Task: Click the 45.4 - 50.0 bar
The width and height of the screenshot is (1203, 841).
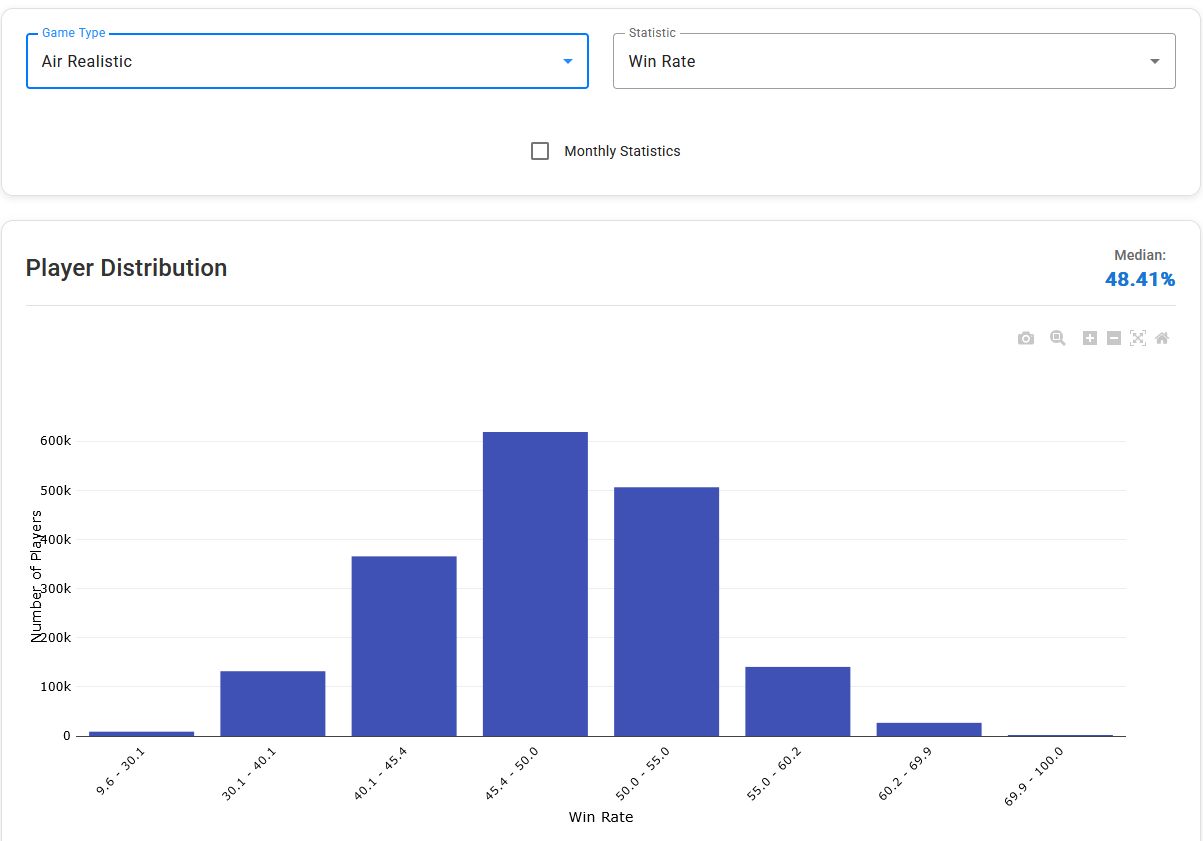Action: pyautogui.click(x=535, y=584)
